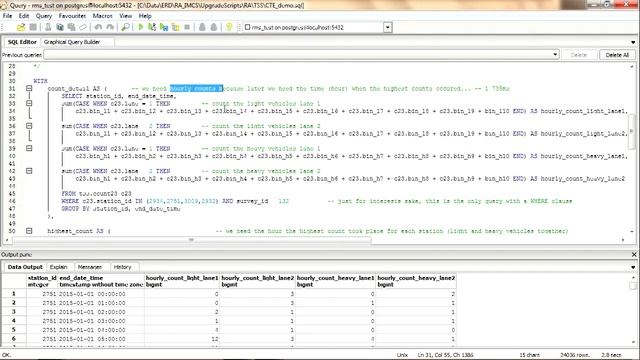640x360 pixels.
Task: Switch to Graphical Query Builder tab
Action: point(72,42)
